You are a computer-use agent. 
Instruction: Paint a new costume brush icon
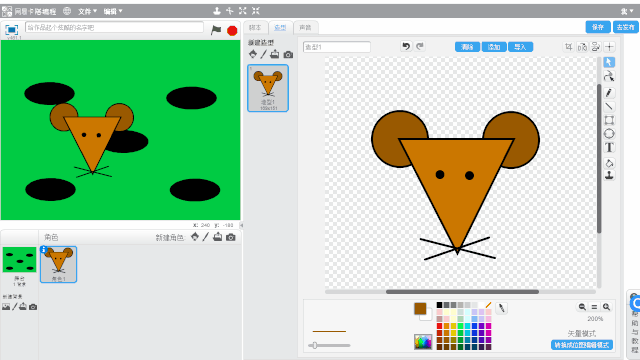(264, 54)
